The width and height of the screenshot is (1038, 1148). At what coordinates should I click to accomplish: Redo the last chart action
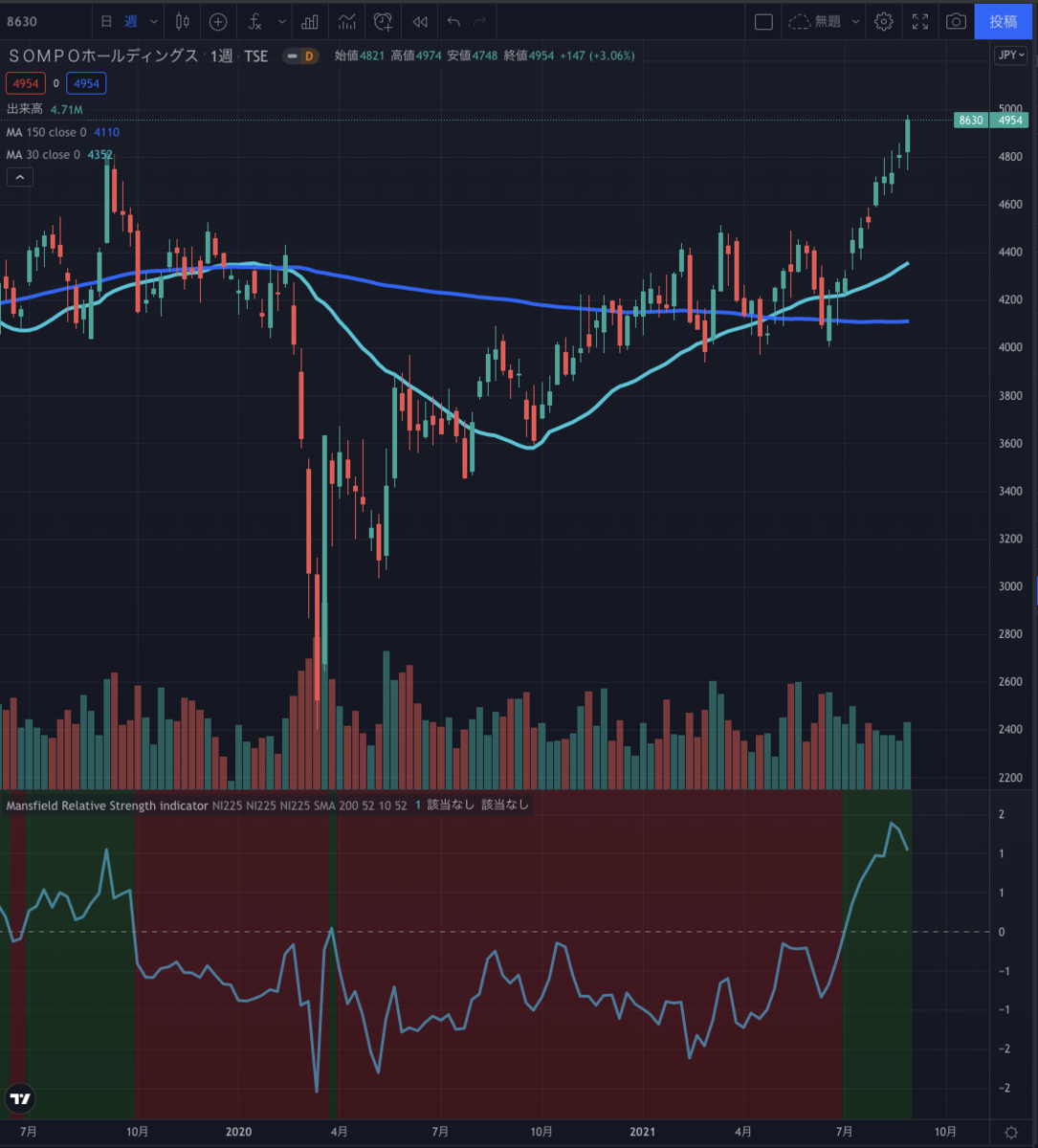click(x=480, y=21)
